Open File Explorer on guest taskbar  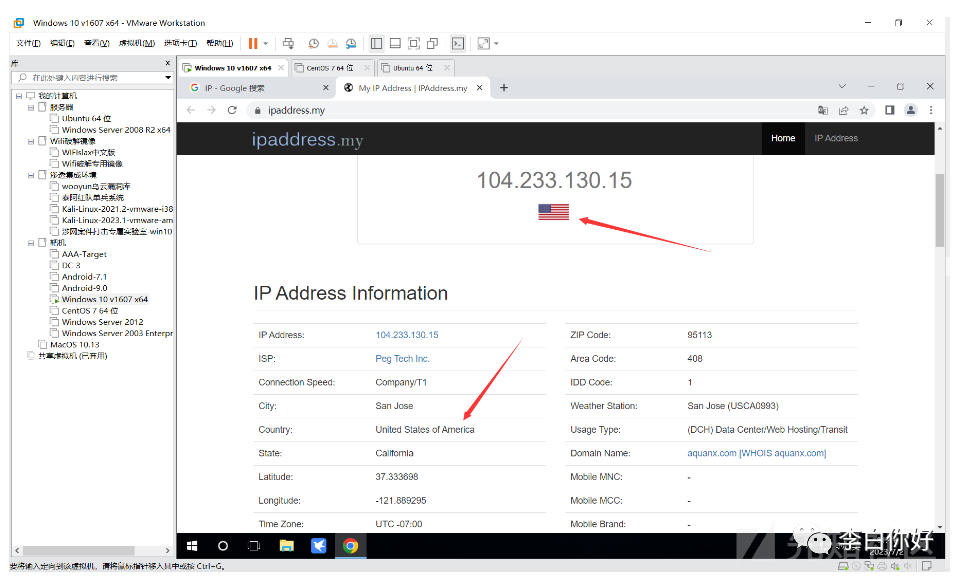286,546
